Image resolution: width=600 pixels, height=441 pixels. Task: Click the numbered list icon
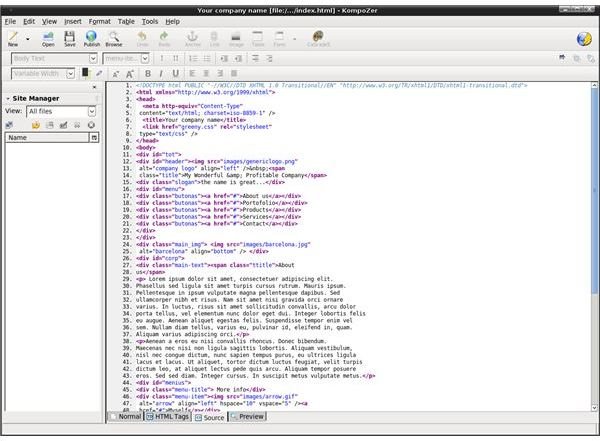pos(193,59)
